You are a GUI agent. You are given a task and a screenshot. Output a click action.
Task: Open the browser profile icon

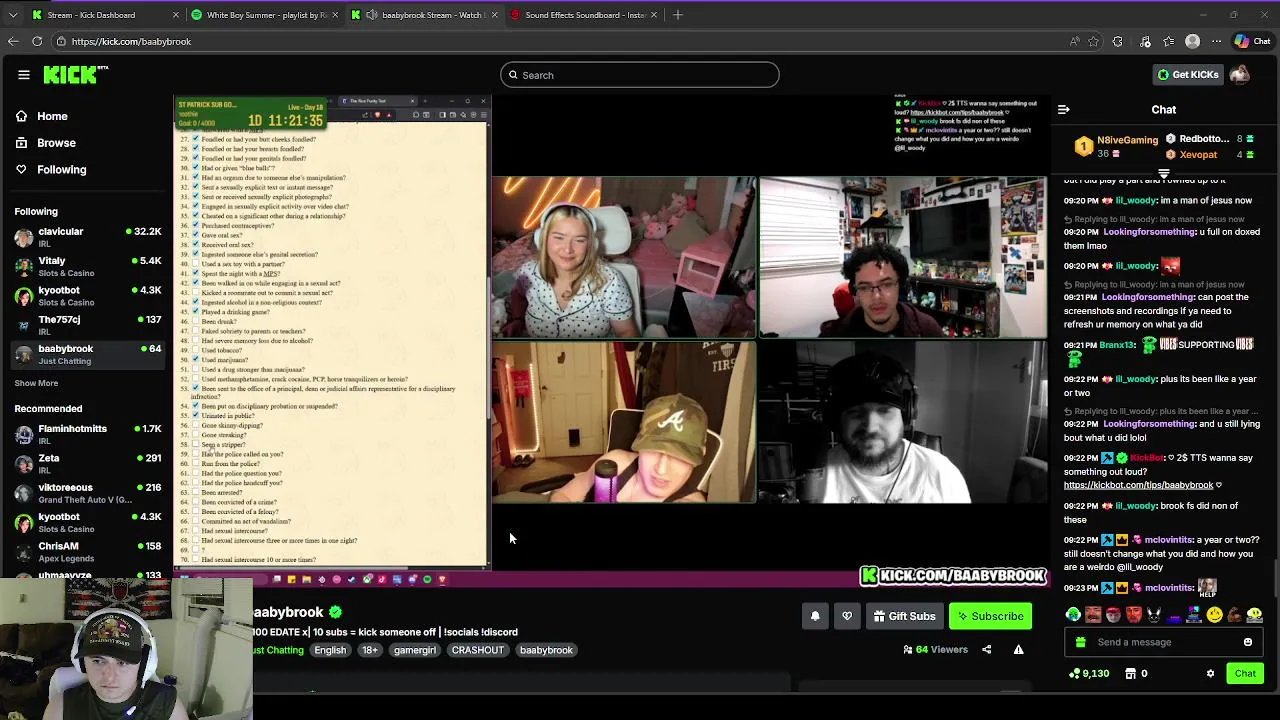click(x=1192, y=42)
